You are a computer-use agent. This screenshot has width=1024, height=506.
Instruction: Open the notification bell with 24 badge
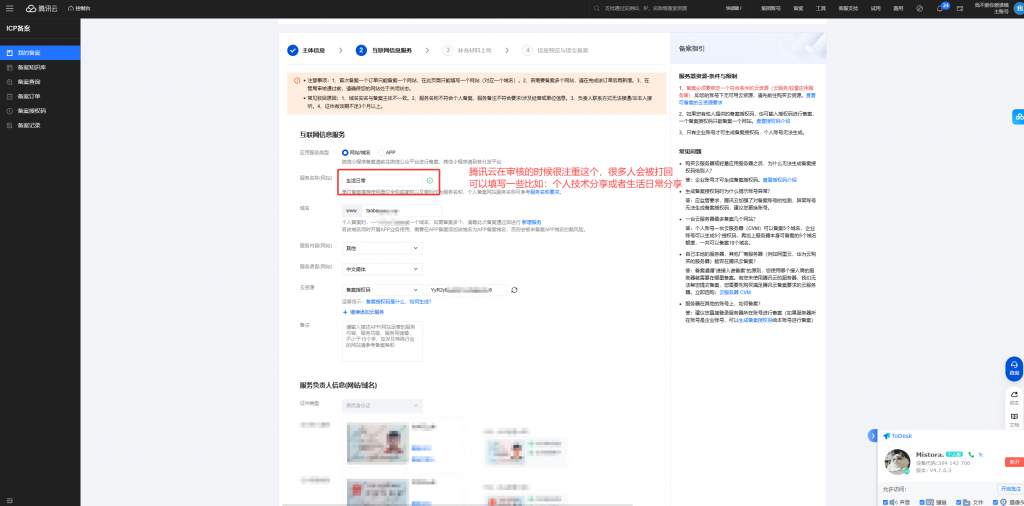click(940, 8)
